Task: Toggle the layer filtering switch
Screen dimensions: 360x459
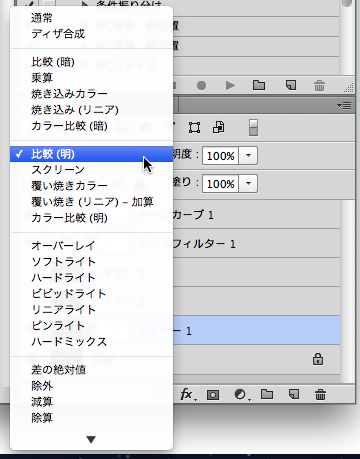Action: point(253,128)
